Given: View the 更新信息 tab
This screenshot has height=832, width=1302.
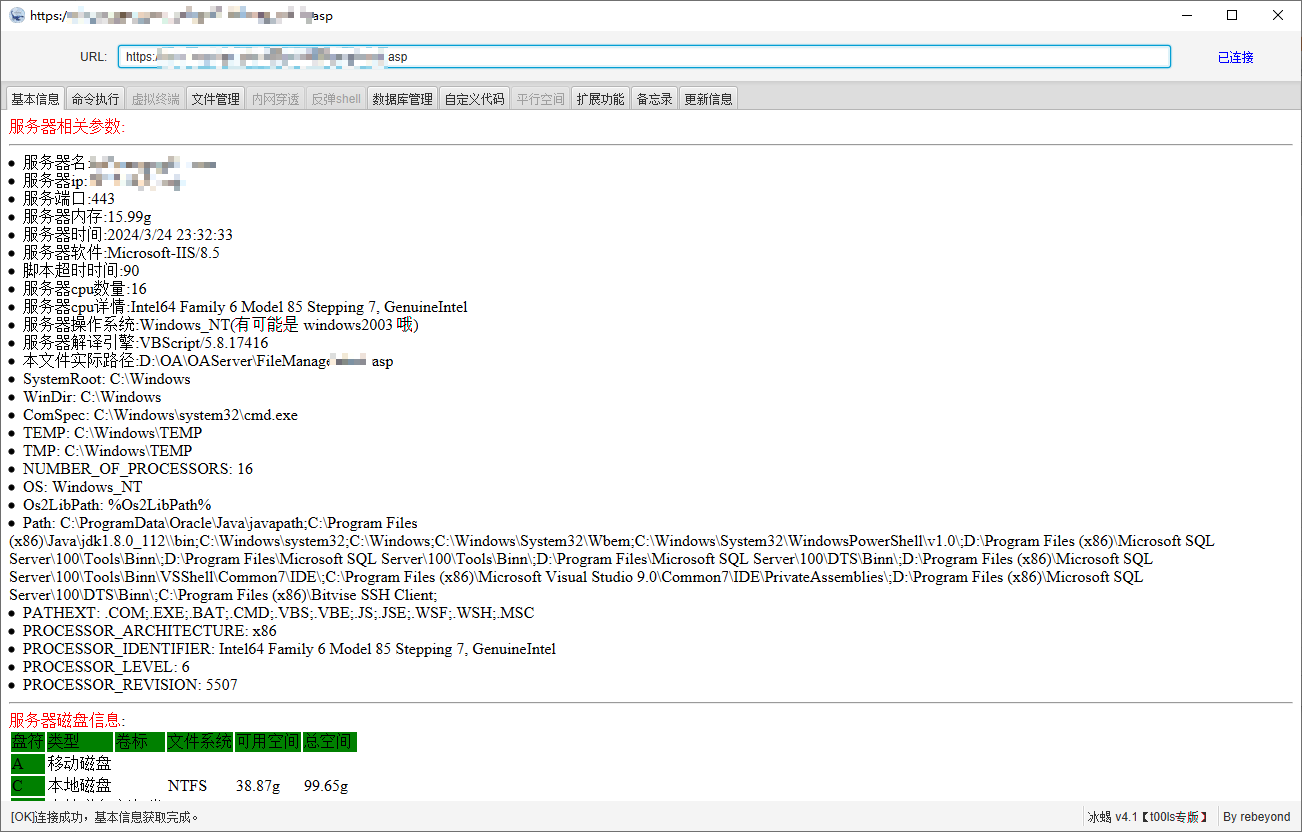Looking at the screenshot, I should point(708,99).
